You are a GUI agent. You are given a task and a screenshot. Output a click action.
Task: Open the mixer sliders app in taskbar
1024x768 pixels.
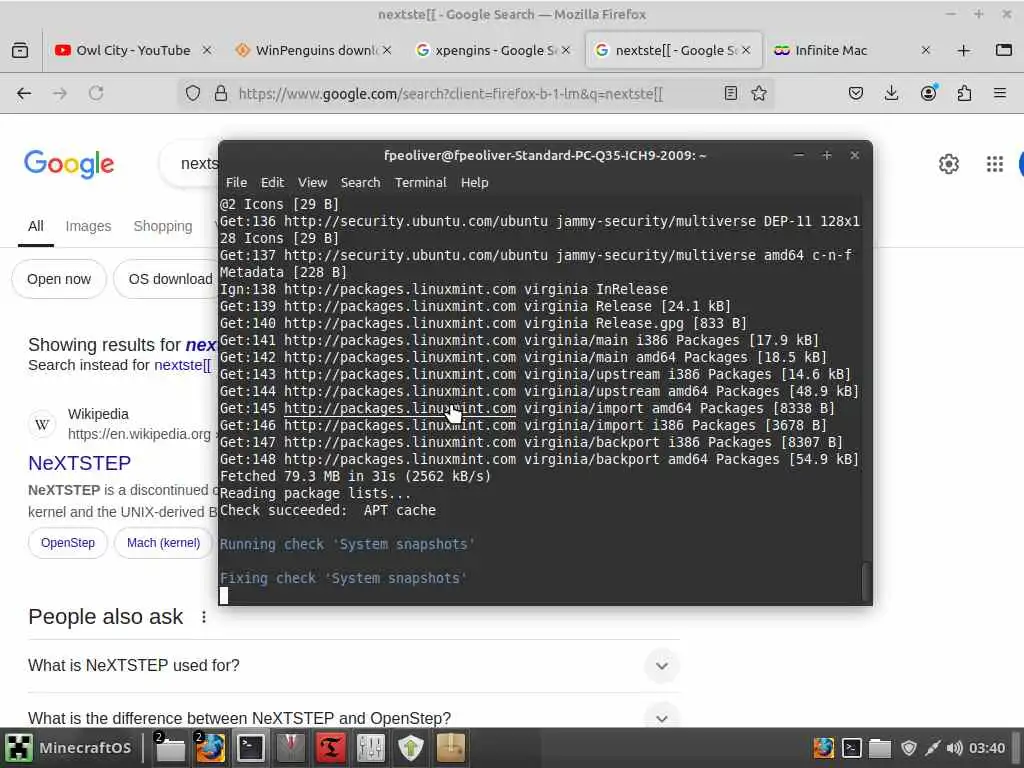click(x=370, y=748)
